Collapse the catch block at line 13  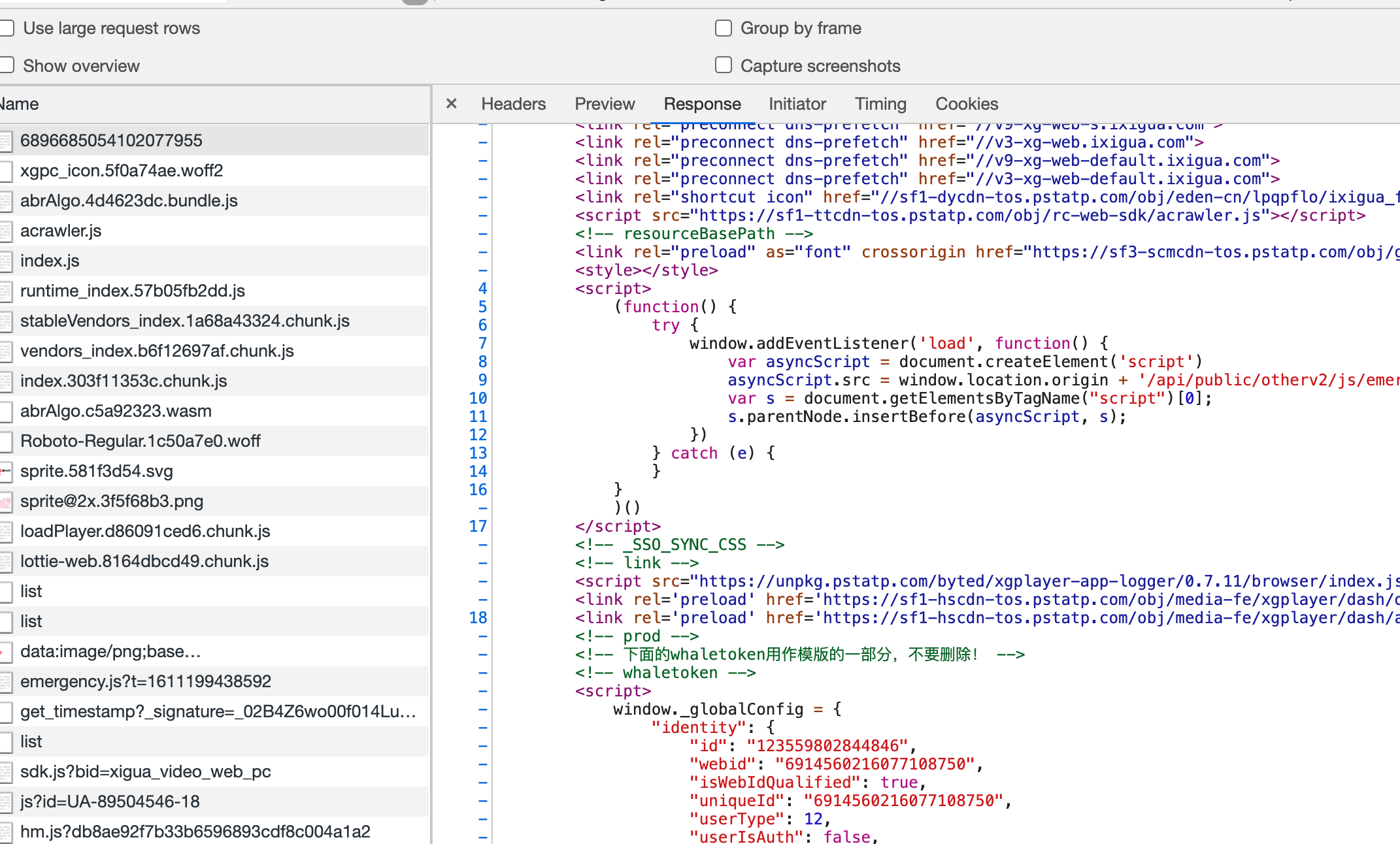point(482,453)
